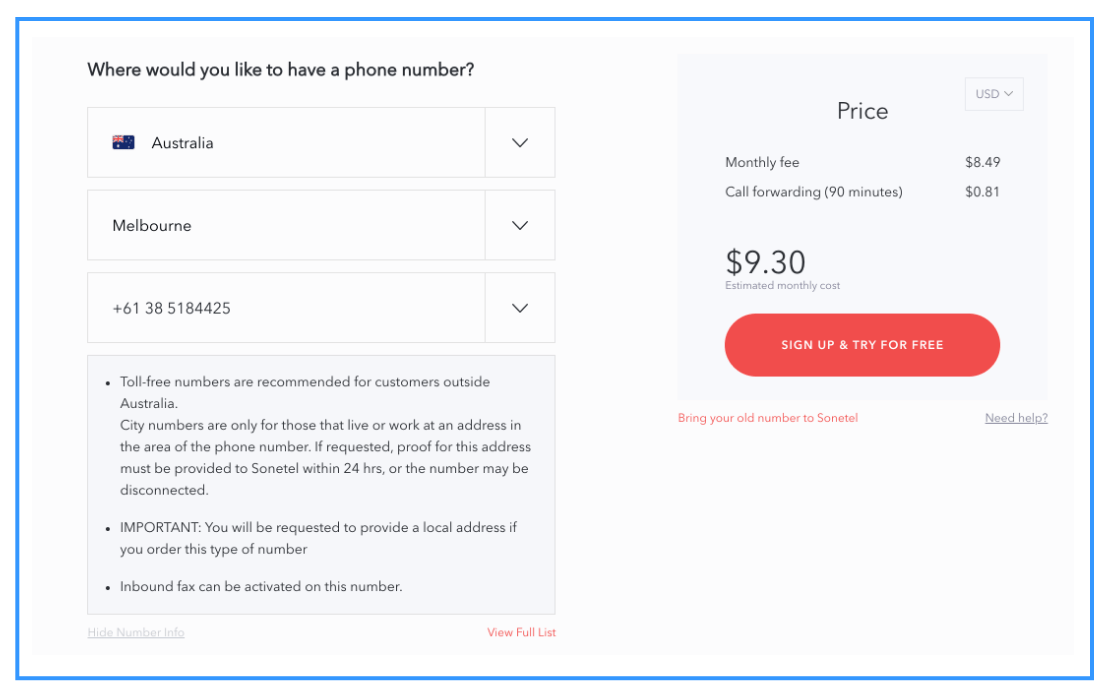The width and height of the screenshot is (1111, 697).
Task: Open the country selection dropdown
Action: [x=300, y=142]
